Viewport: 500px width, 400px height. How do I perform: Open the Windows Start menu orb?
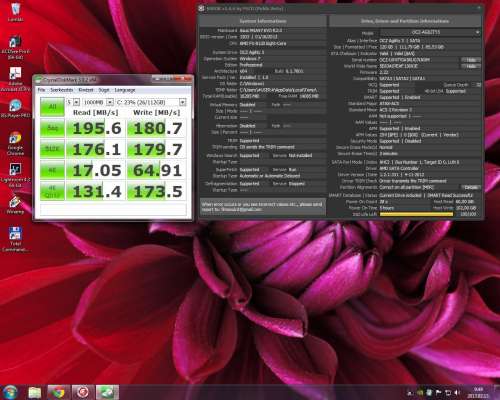(x=10, y=392)
